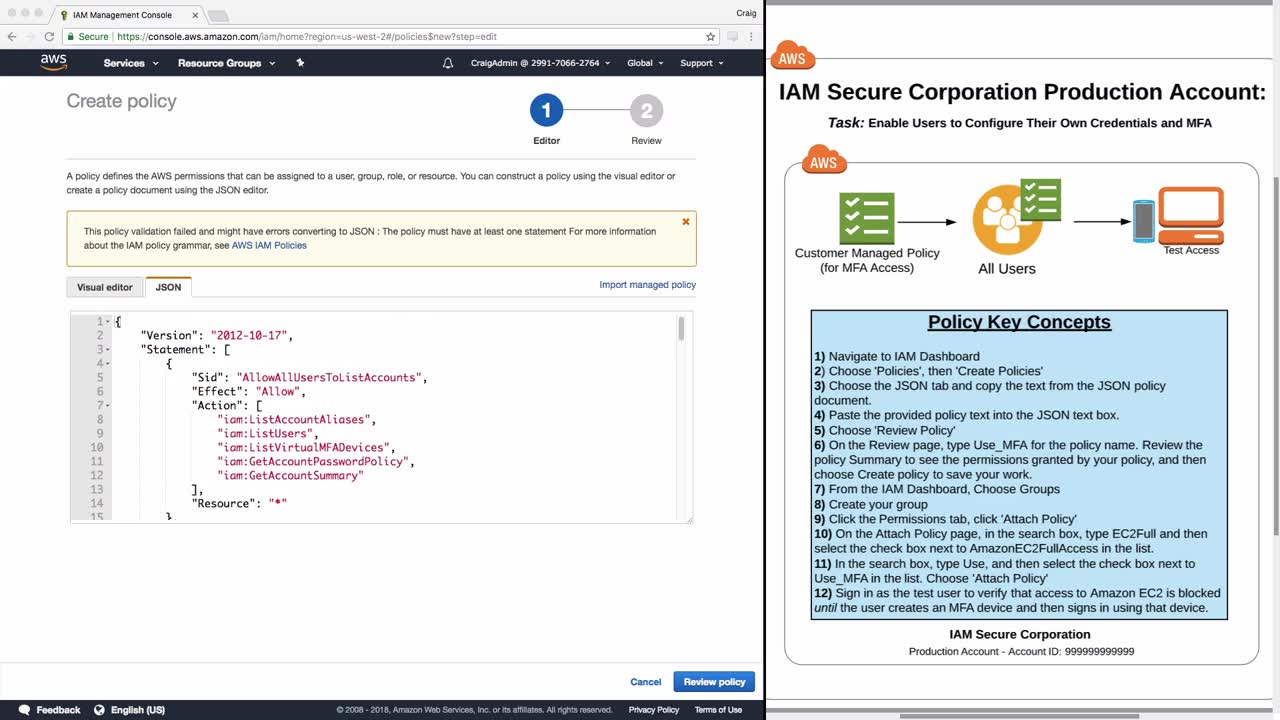The image size is (1280, 720).
Task: Collapse the JSON fold at line 1
Action: coord(108,321)
